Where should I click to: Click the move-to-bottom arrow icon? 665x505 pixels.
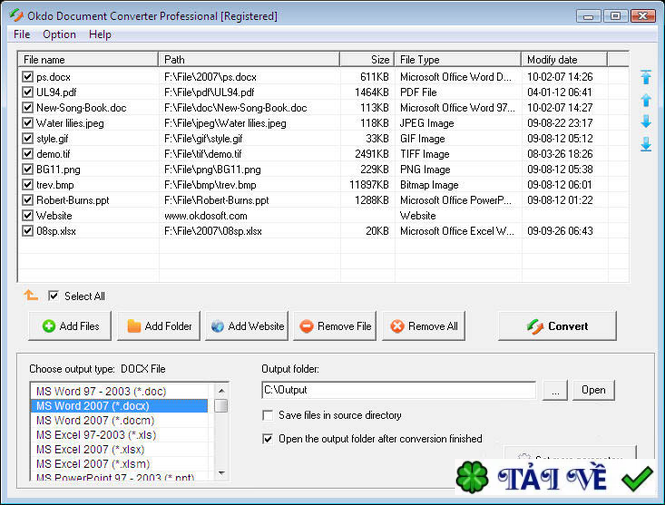pyautogui.click(x=646, y=144)
